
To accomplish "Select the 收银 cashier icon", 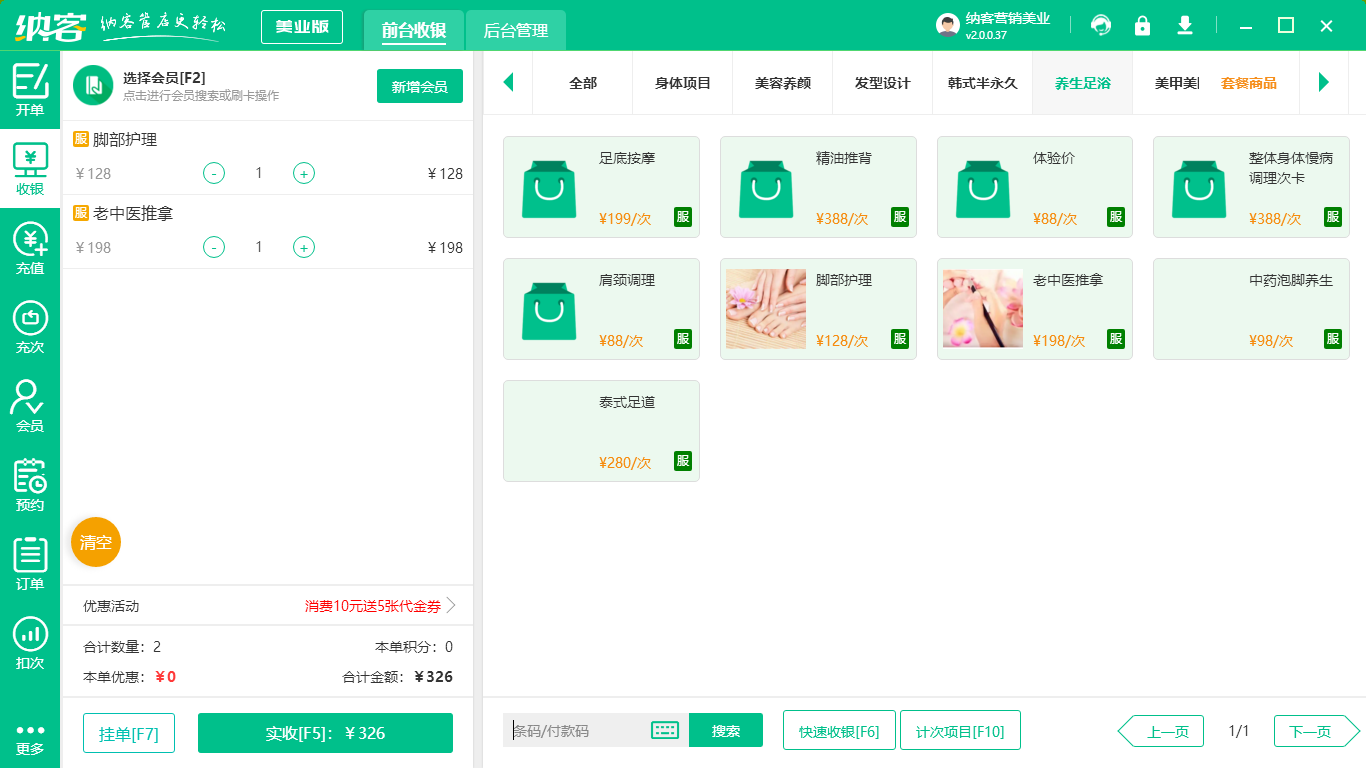I will [x=30, y=165].
